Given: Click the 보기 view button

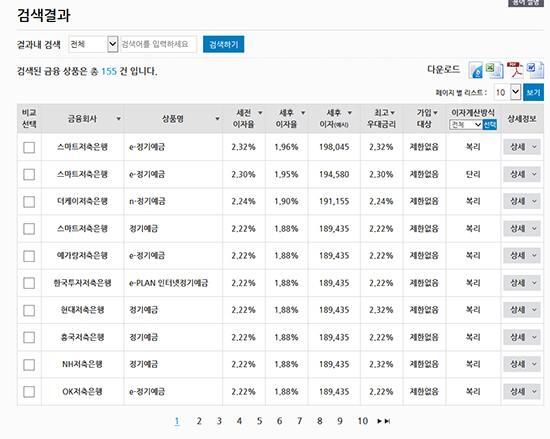Looking at the screenshot, I should pos(533,92).
